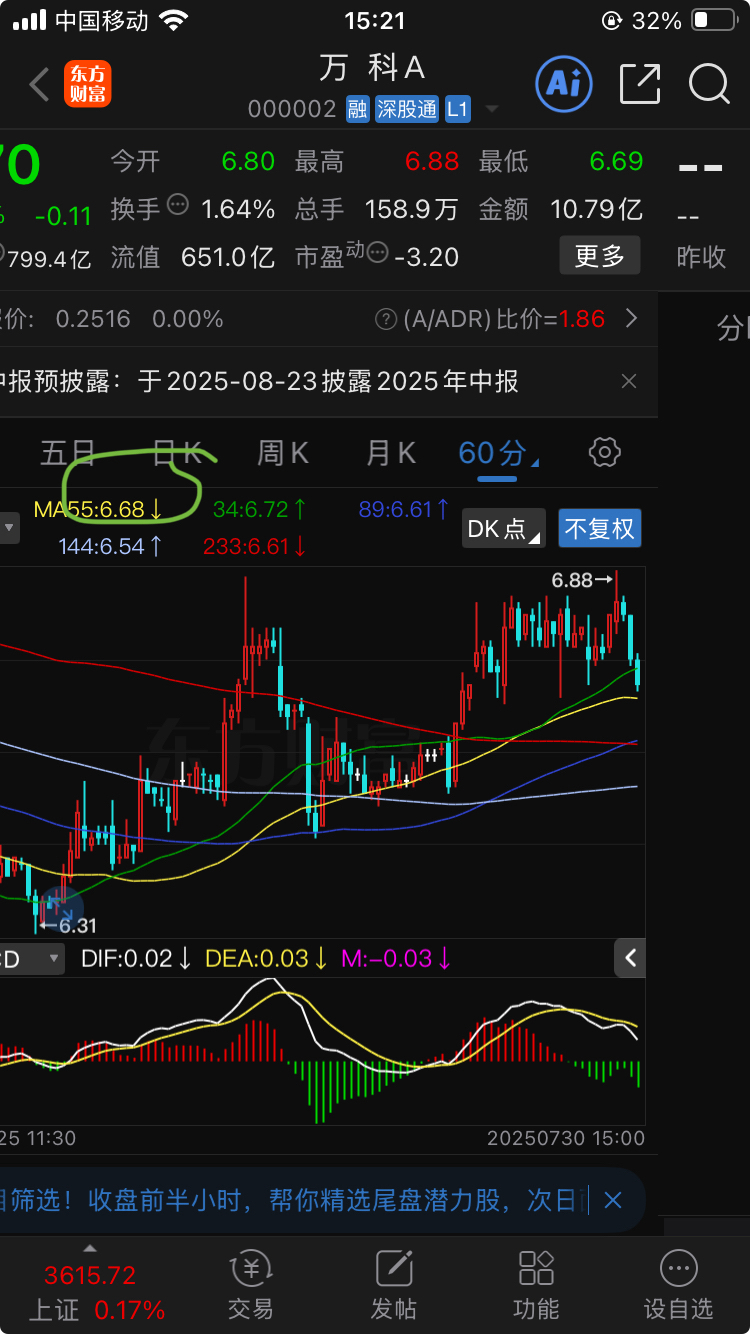Open the 60分 period dropdown
The height and width of the screenshot is (1334, 750).
point(498,453)
